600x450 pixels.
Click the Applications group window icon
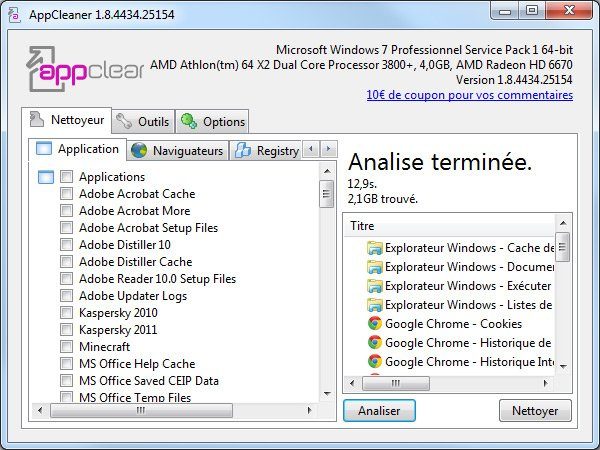[46, 177]
